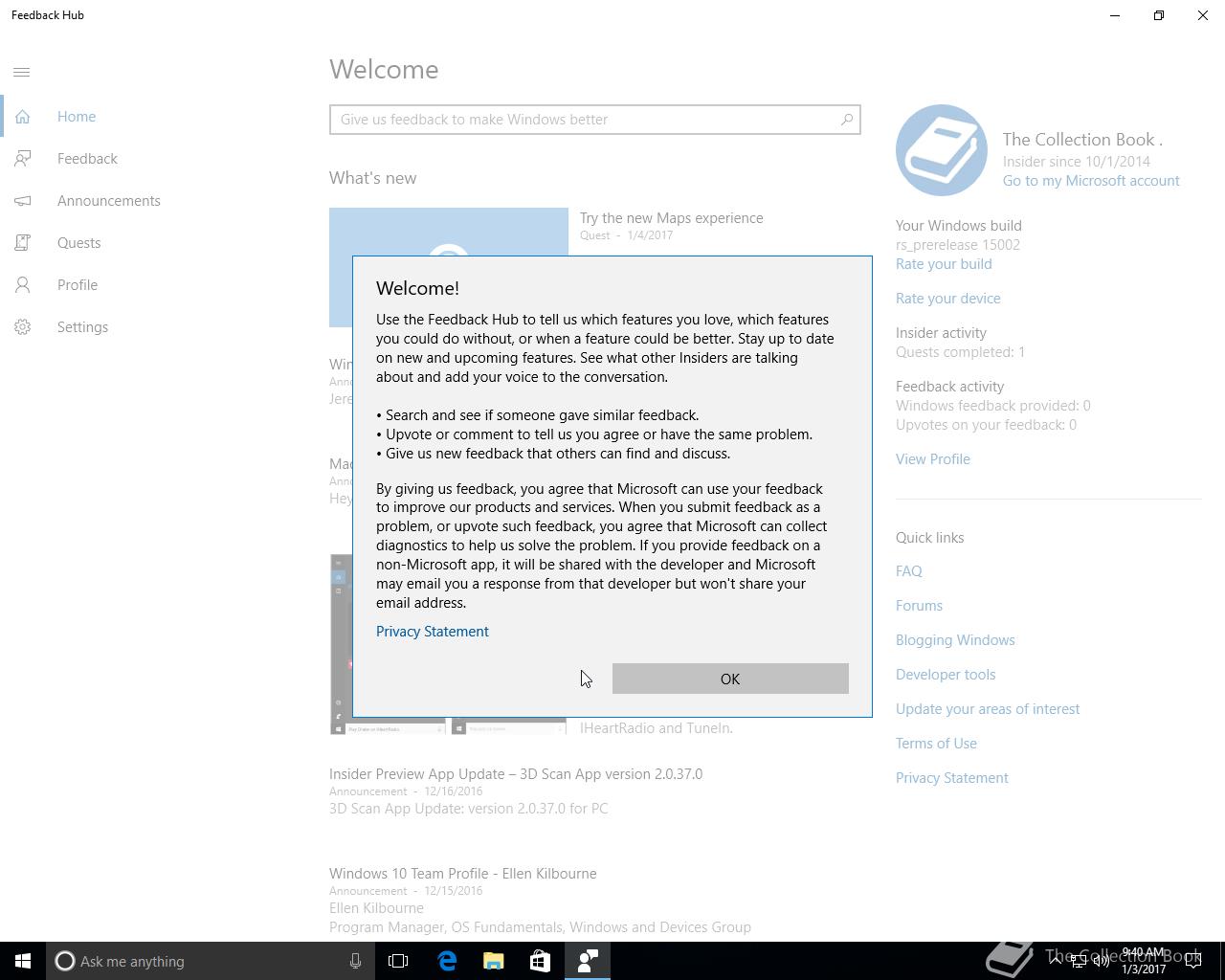
Task: Click OK in Welcome dialog
Action: (730, 679)
